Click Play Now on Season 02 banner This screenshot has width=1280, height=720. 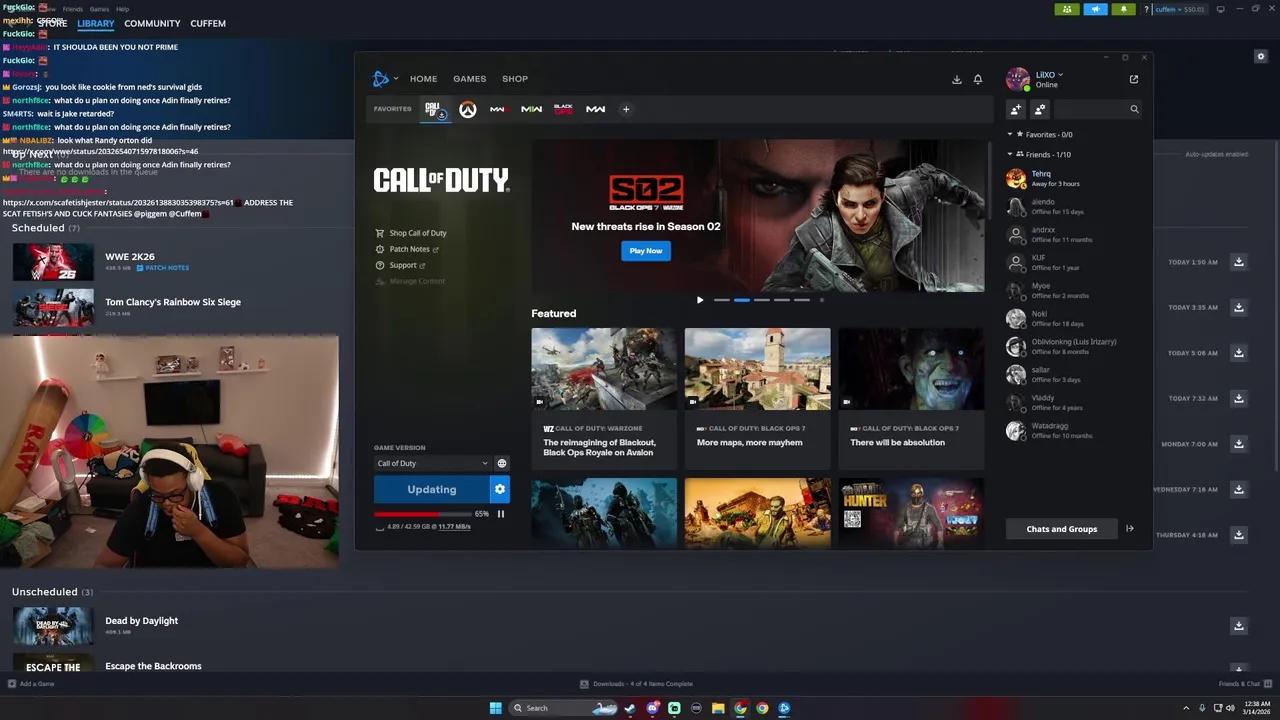tap(646, 251)
